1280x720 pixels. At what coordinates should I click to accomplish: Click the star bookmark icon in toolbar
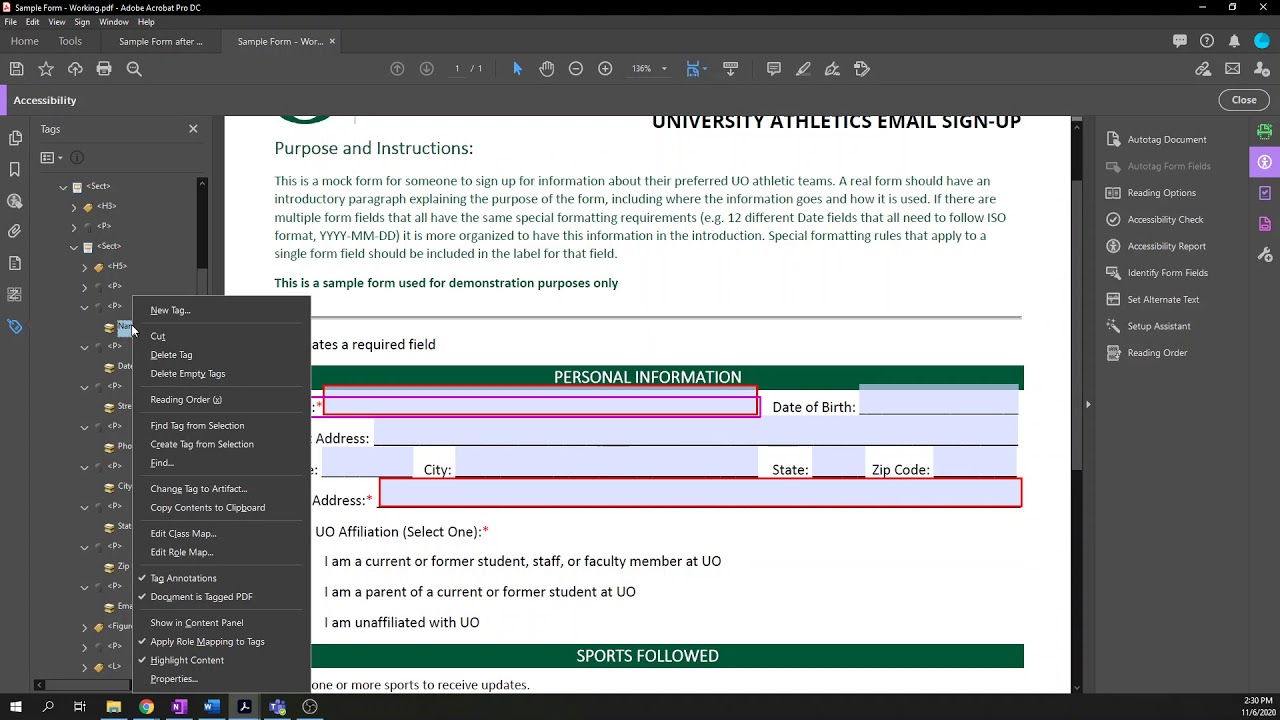pos(46,69)
